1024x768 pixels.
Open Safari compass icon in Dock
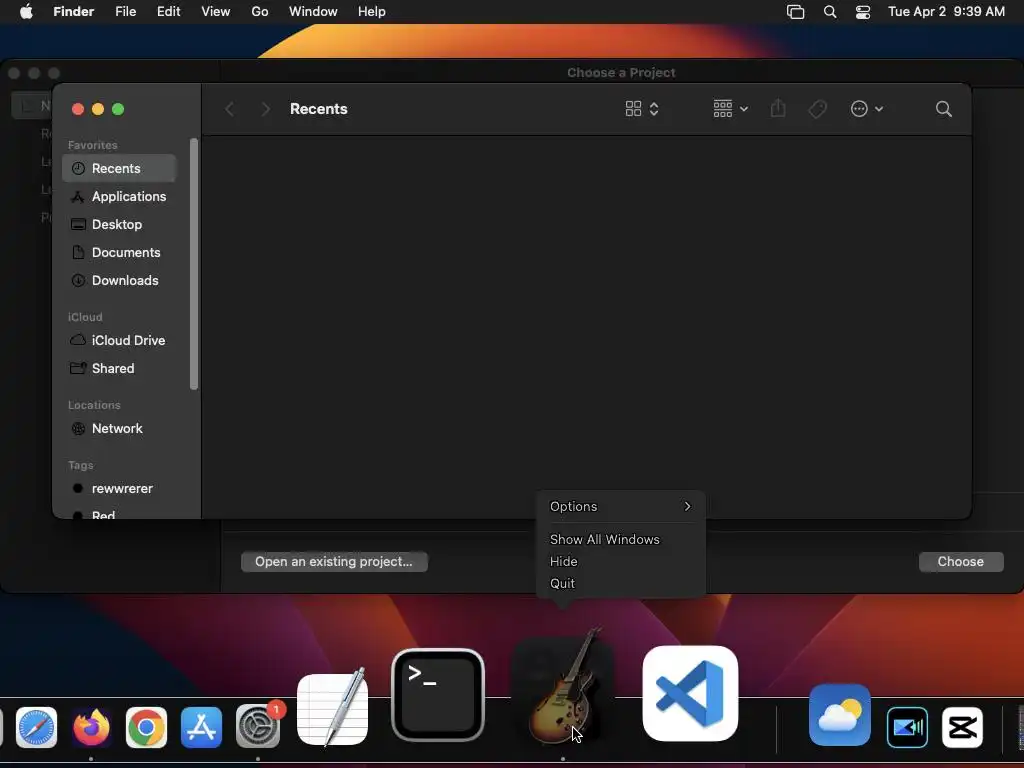[37, 727]
